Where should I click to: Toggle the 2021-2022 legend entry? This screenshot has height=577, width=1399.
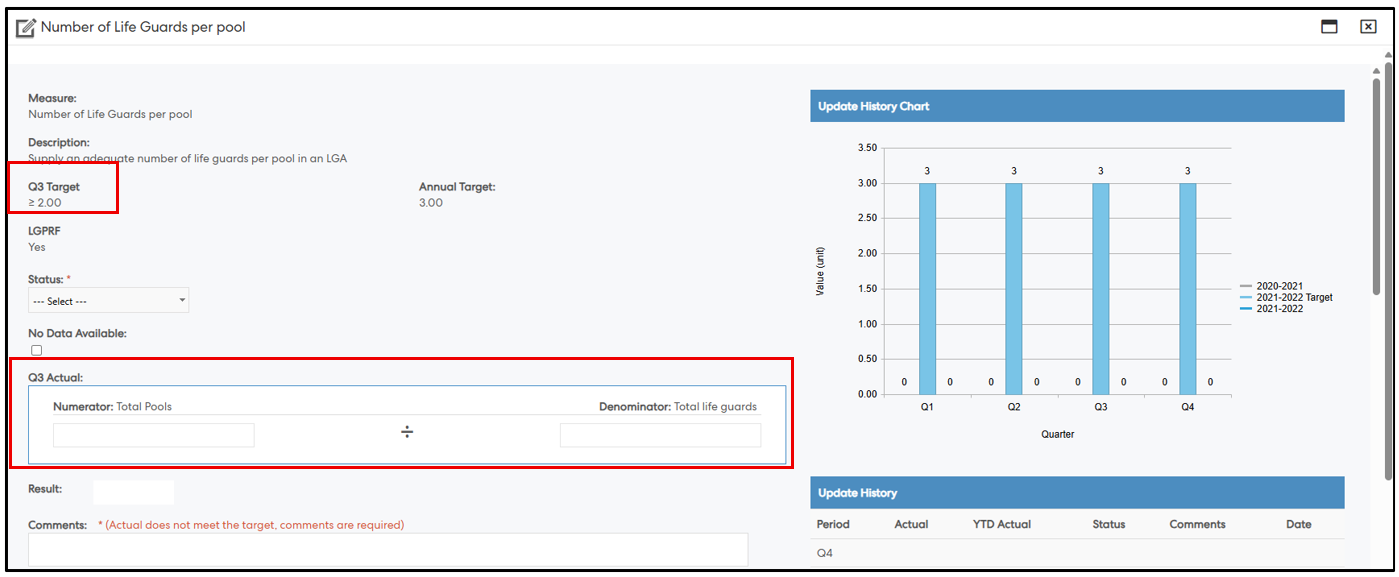1279,309
